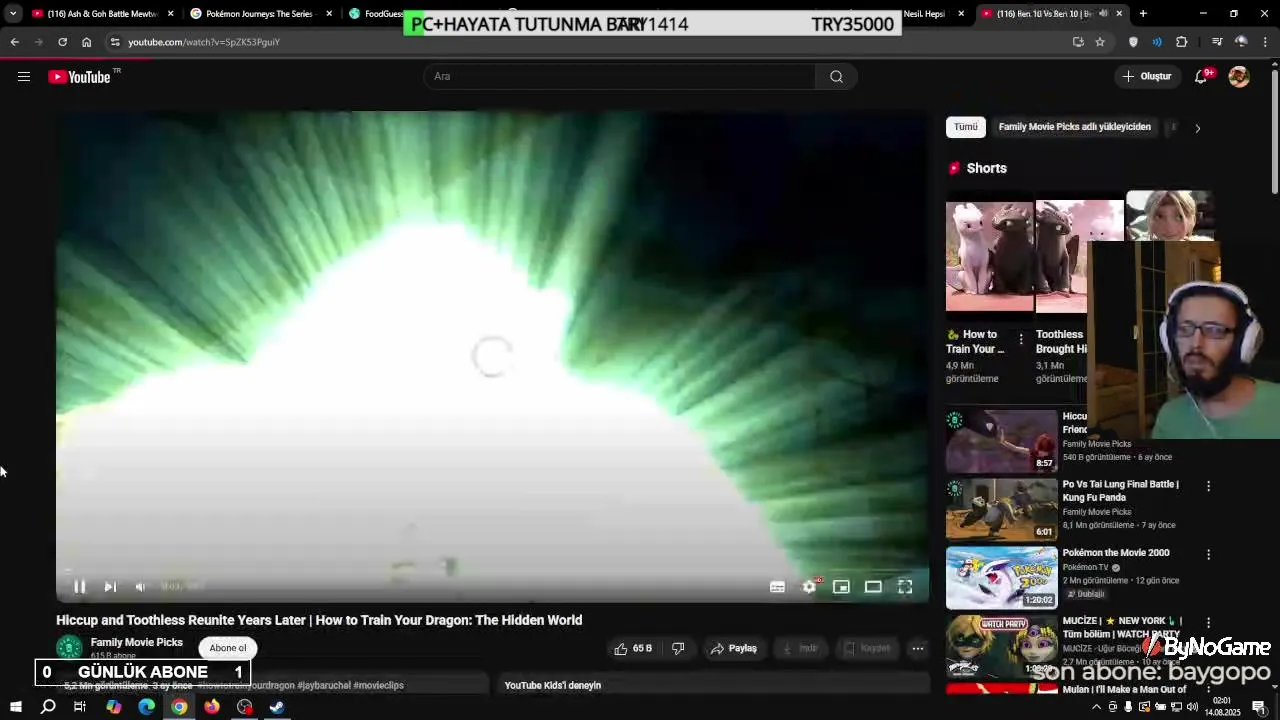Go to YouTube home via logo
The image size is (1280, 720).
(x=79, y=77)
